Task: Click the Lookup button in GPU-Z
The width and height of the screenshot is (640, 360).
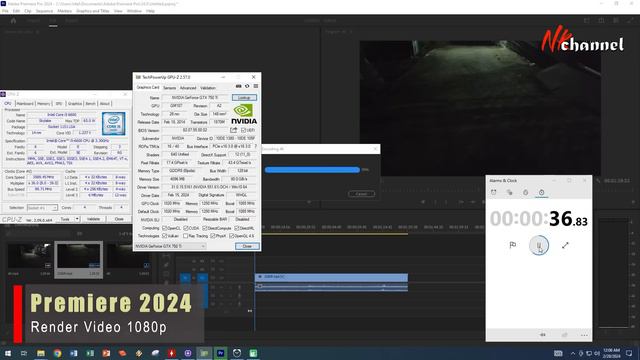Action: tap(244, 98)
